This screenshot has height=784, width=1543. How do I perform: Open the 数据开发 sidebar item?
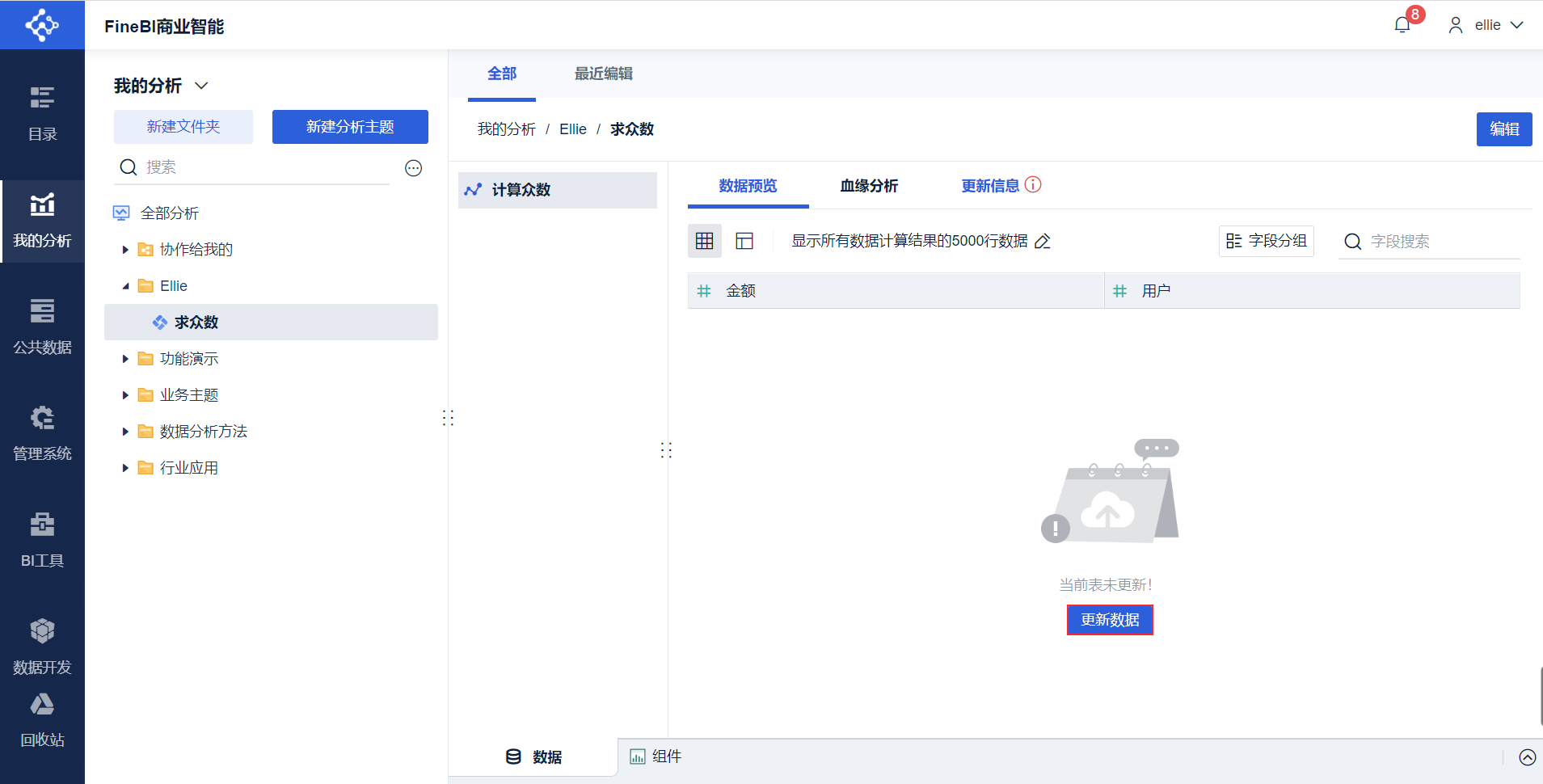tap(42, 647)
